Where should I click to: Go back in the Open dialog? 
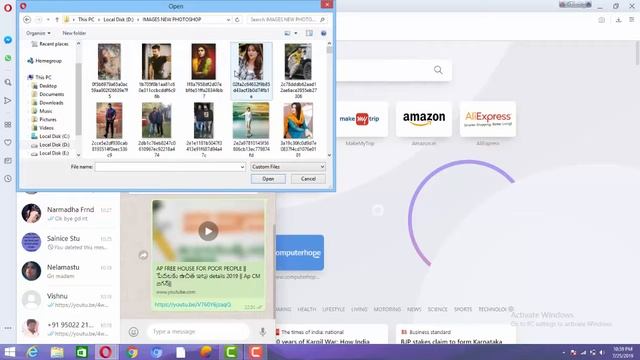27,20
